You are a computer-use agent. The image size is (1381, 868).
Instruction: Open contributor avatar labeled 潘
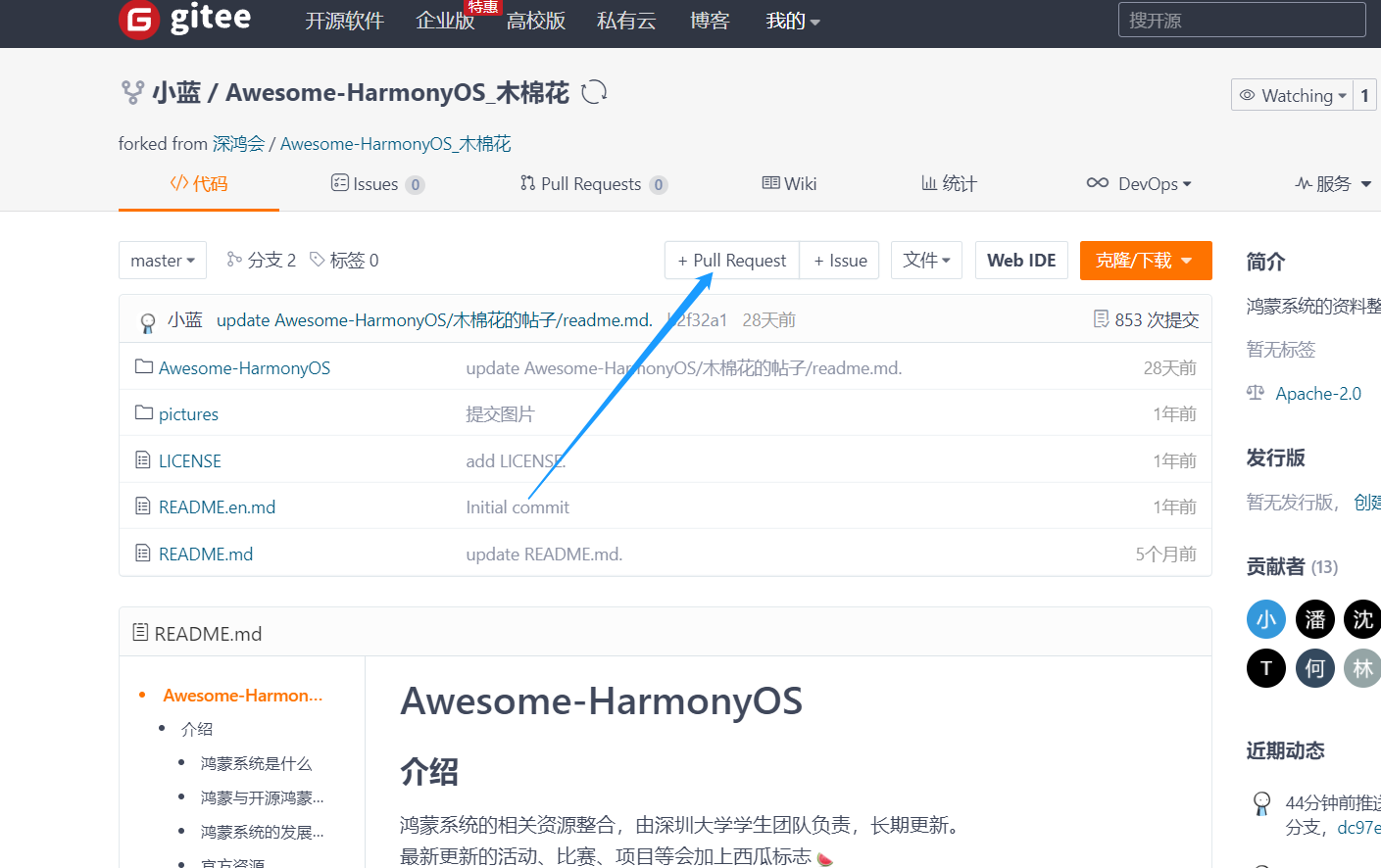point(1315,619)
